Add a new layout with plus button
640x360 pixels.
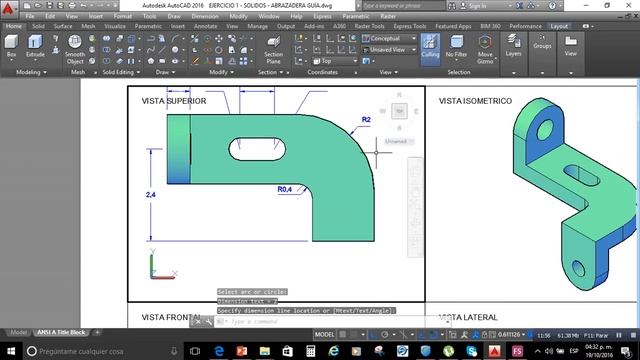[97, 332]
